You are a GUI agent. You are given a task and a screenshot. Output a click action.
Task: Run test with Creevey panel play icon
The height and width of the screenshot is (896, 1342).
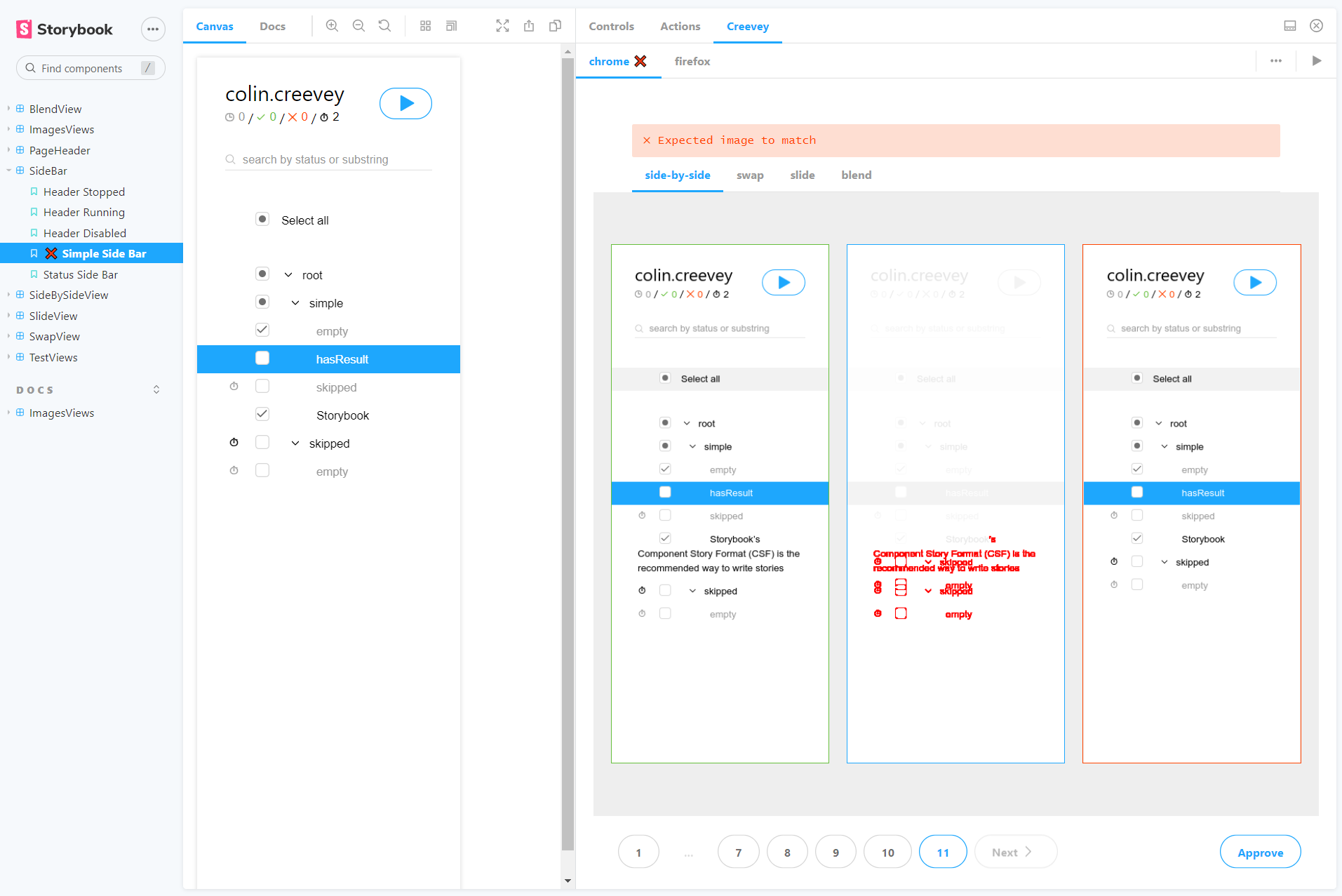[x=1317, y=61]
